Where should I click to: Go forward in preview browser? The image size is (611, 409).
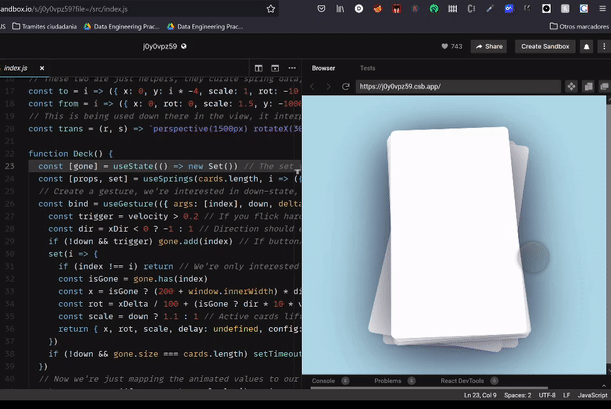coord(328,86)
